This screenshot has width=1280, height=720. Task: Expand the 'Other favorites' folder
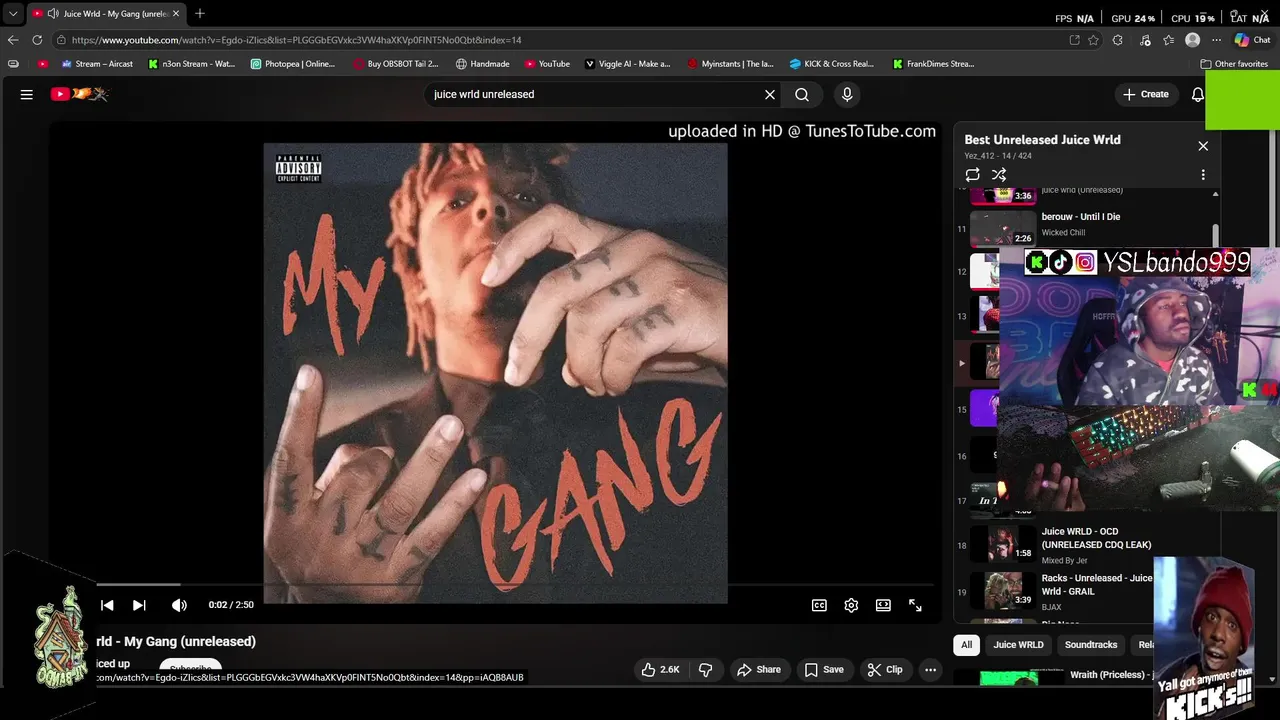(1234, 64)
